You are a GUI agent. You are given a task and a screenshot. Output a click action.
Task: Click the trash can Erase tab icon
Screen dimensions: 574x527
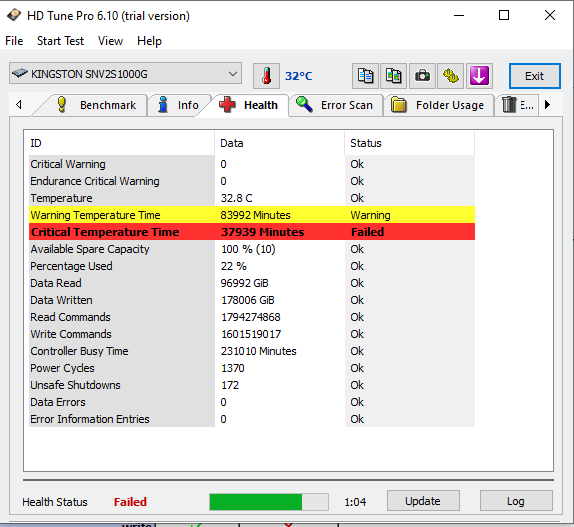[x=509, y=105]
